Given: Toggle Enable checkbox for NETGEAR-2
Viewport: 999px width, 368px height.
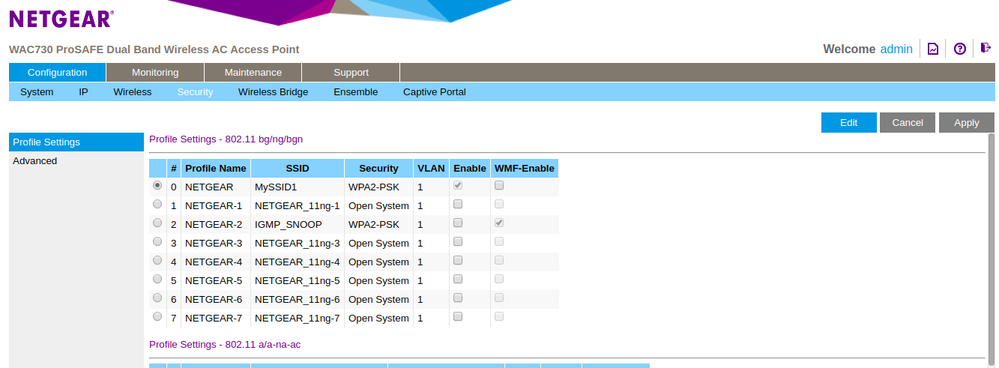Looking at the screenshot, I should (457, 223).
